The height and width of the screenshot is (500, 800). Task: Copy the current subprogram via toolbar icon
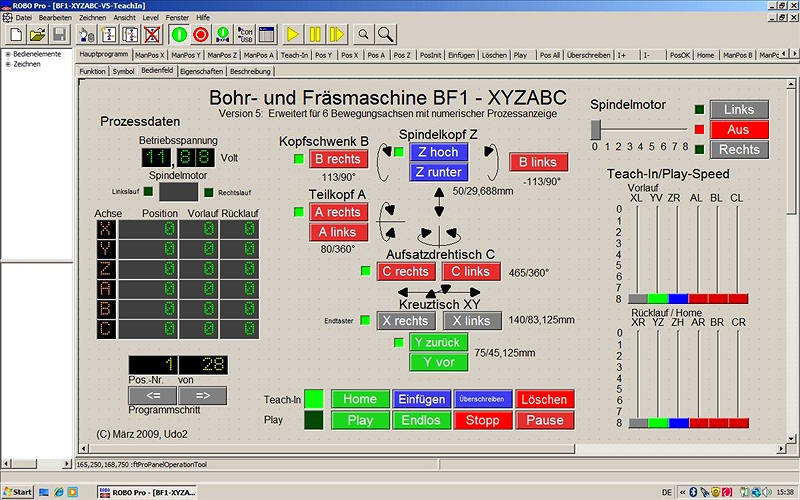coord(130,35)
